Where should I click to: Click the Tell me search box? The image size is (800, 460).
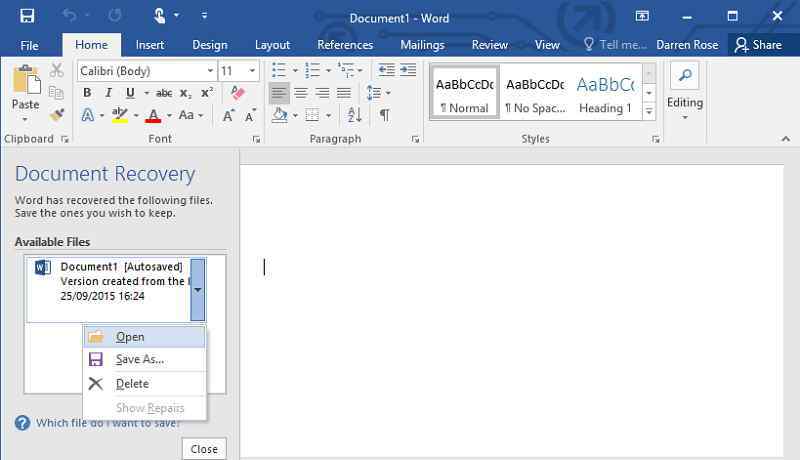pyautogui.click(x=615, y=45)
